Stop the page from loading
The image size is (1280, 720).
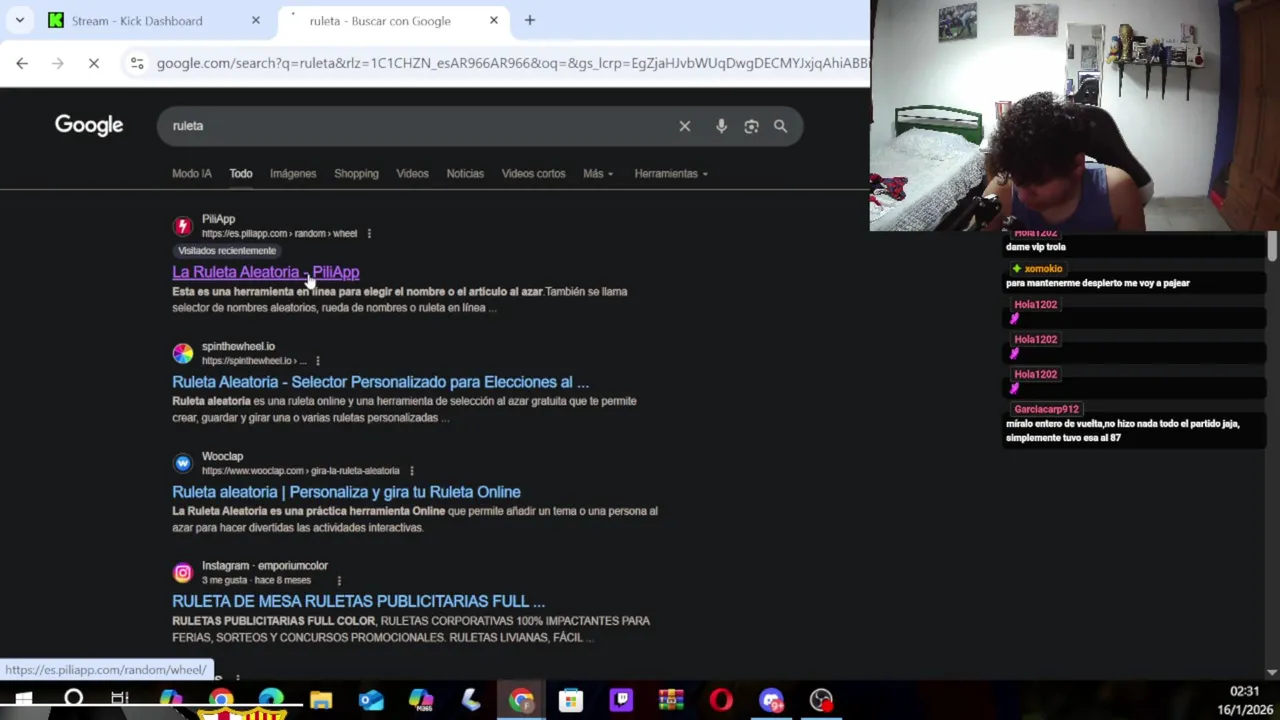point(93,63)
